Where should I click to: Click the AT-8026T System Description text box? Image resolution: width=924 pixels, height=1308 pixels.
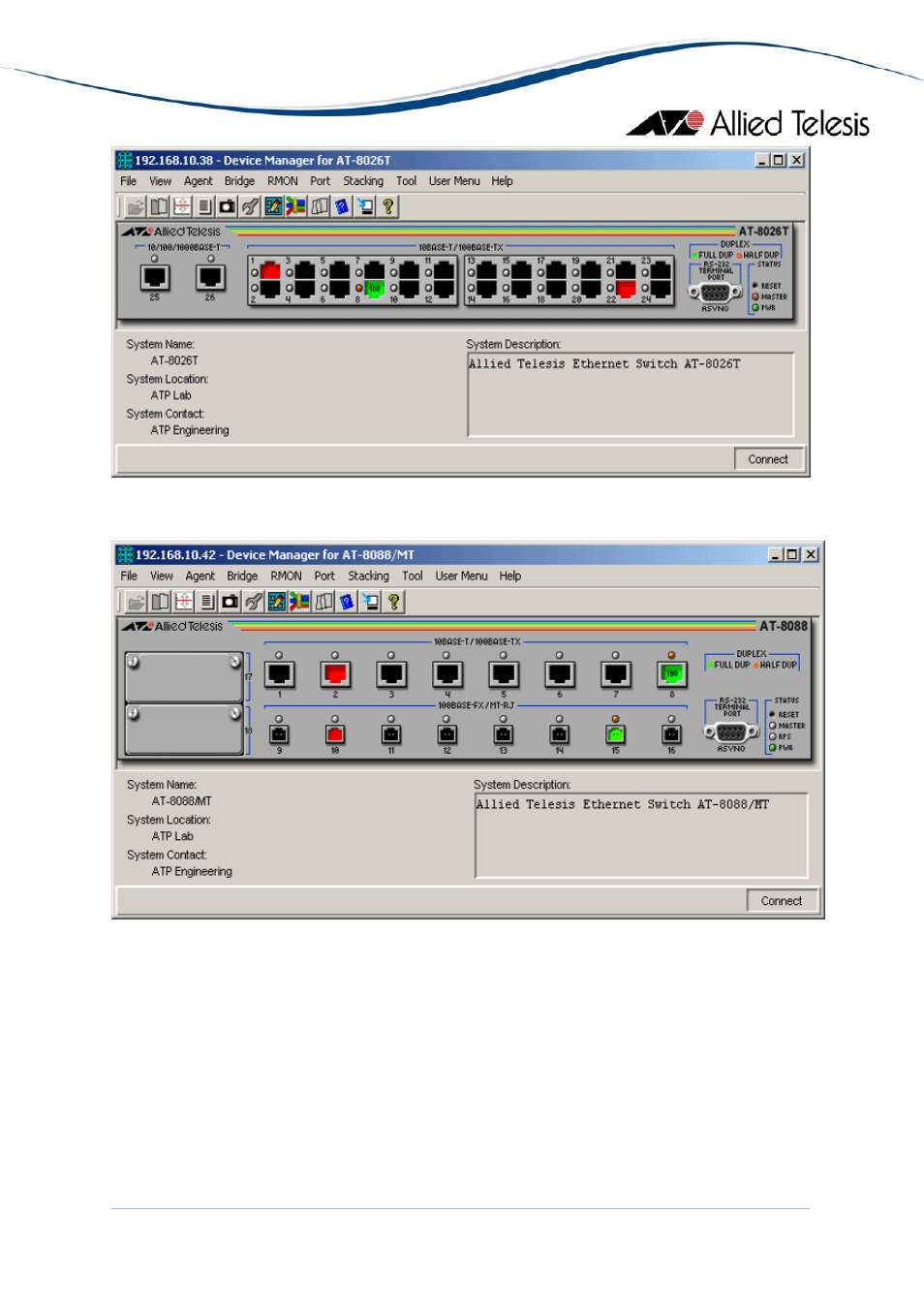631,395
